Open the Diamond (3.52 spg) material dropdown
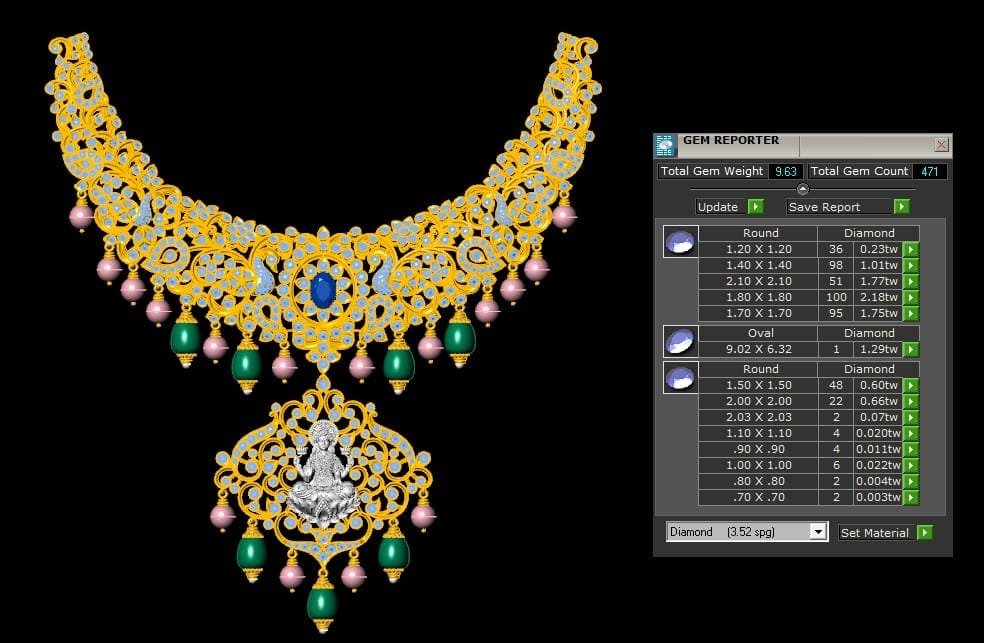 (818, 532)
